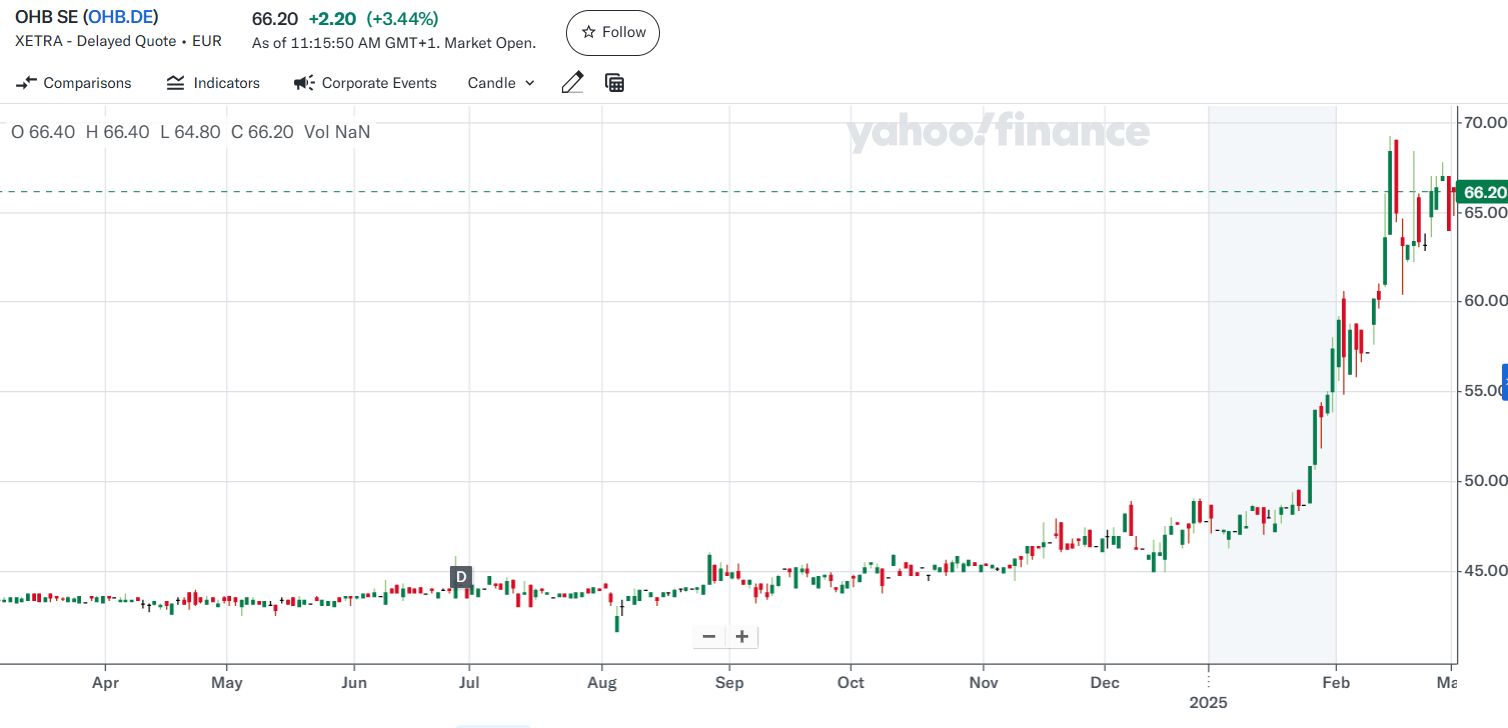Viewport: 1508px width, 728px height.
Task: Click the 45.00 price axis label
Action: (x=1484, y=571)
